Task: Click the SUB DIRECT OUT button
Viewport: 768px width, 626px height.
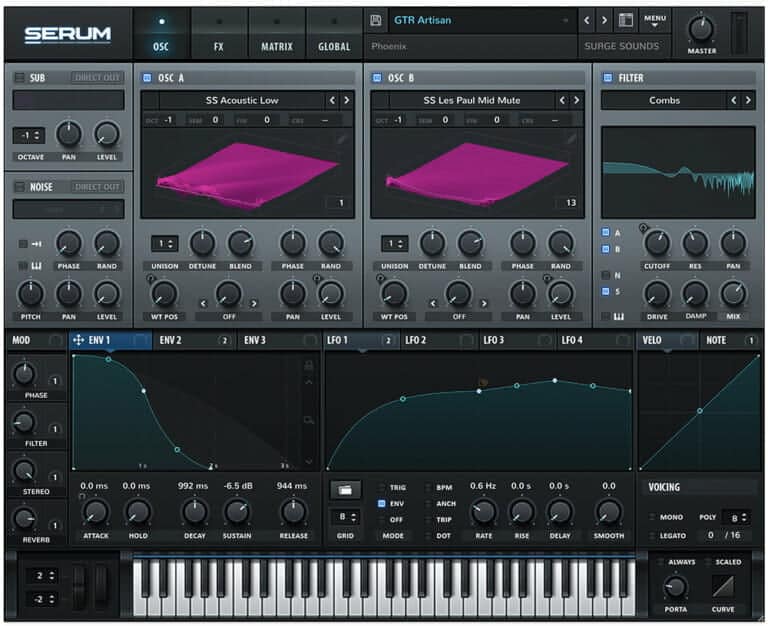Action: click(x=97, y=77)
